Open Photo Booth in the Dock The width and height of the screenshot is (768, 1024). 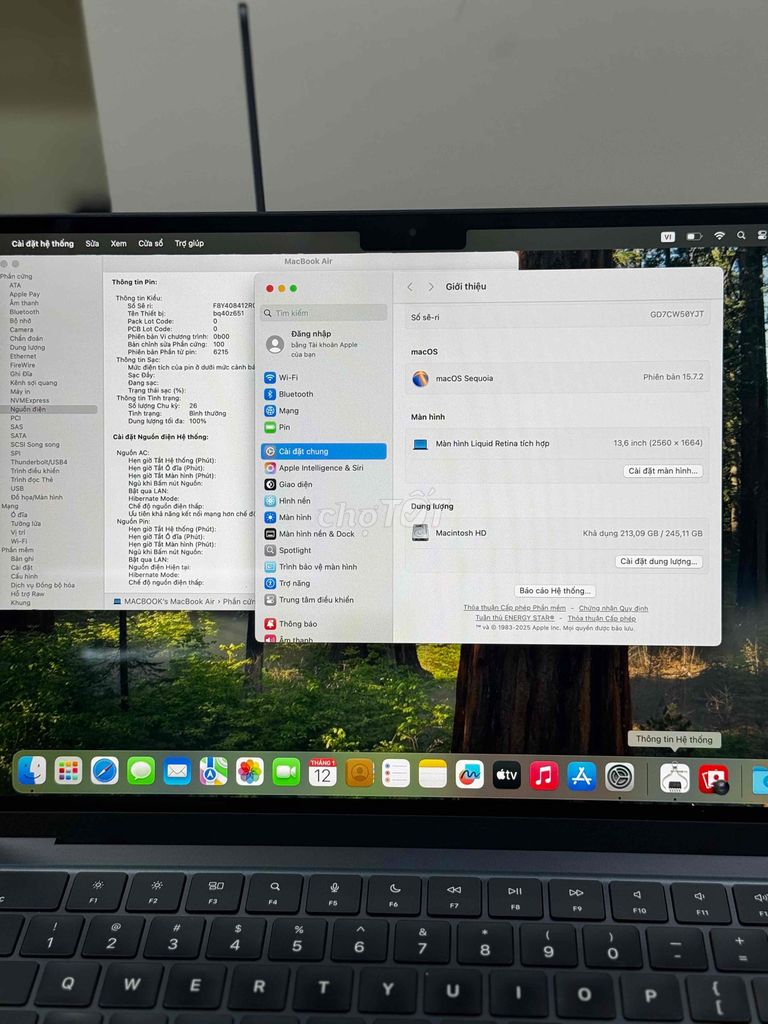[713, 779]
